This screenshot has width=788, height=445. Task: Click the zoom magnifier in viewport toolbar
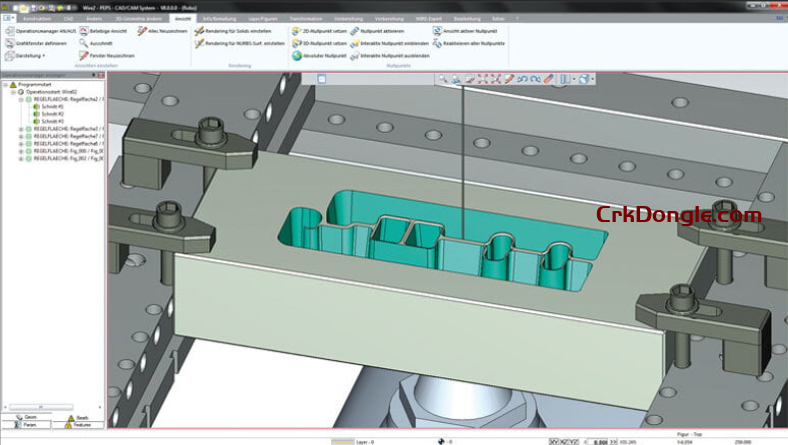pyautogui.click(x=442, y=78)
